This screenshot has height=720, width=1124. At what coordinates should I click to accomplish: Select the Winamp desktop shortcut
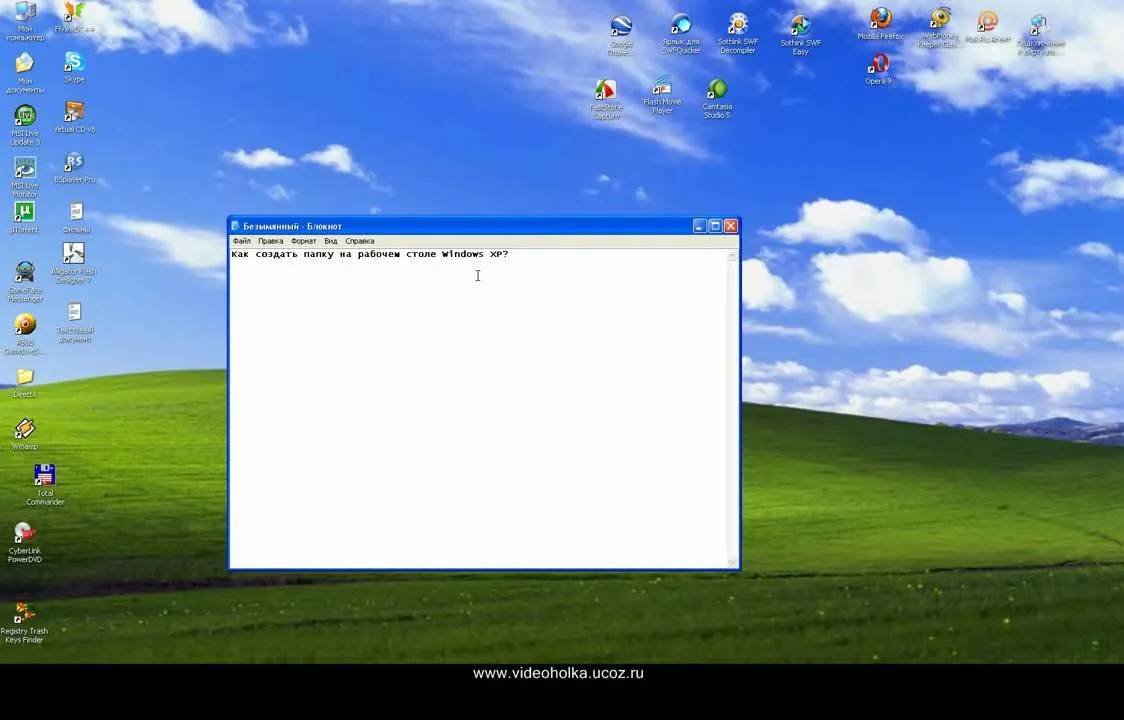tap(25, 435)
